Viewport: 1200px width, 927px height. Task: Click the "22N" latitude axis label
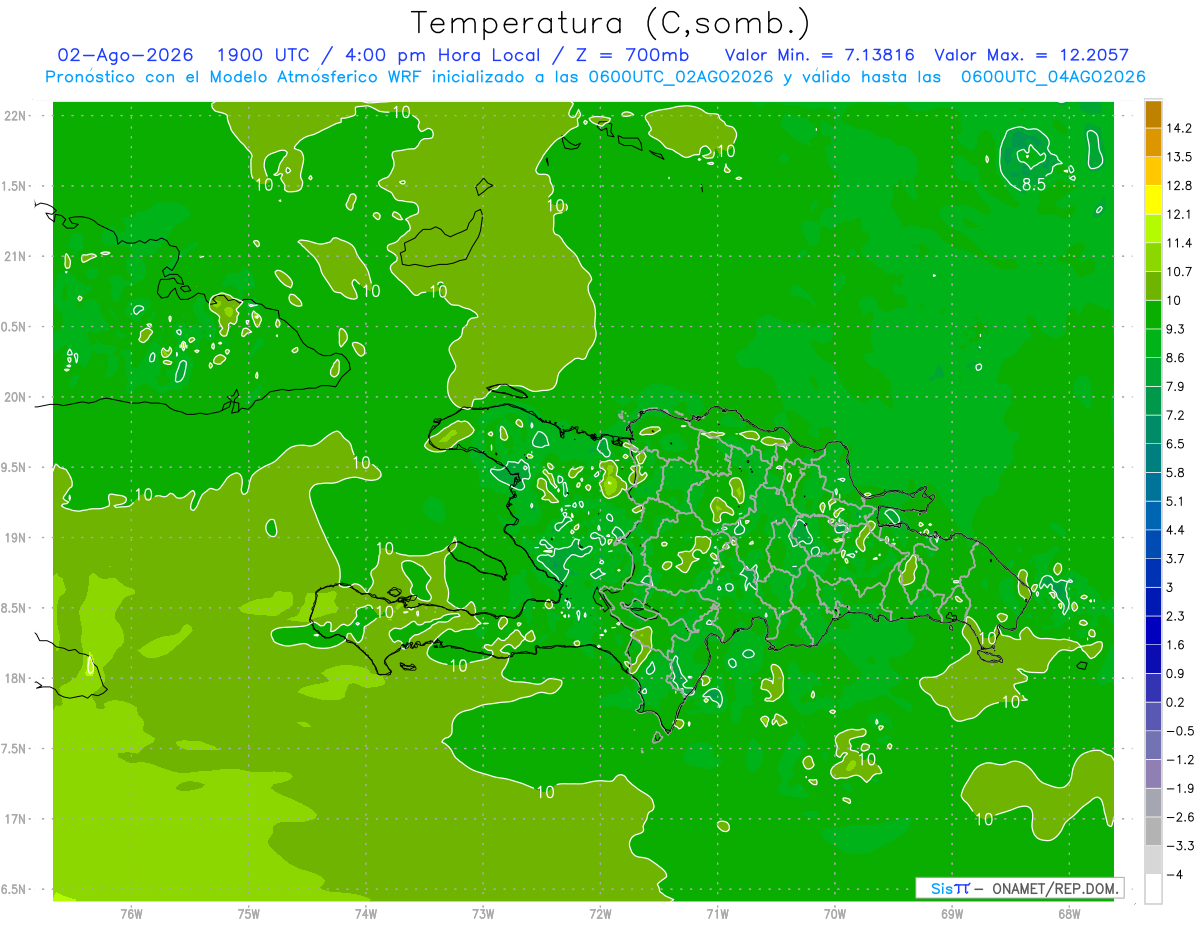tap(15, 116)
